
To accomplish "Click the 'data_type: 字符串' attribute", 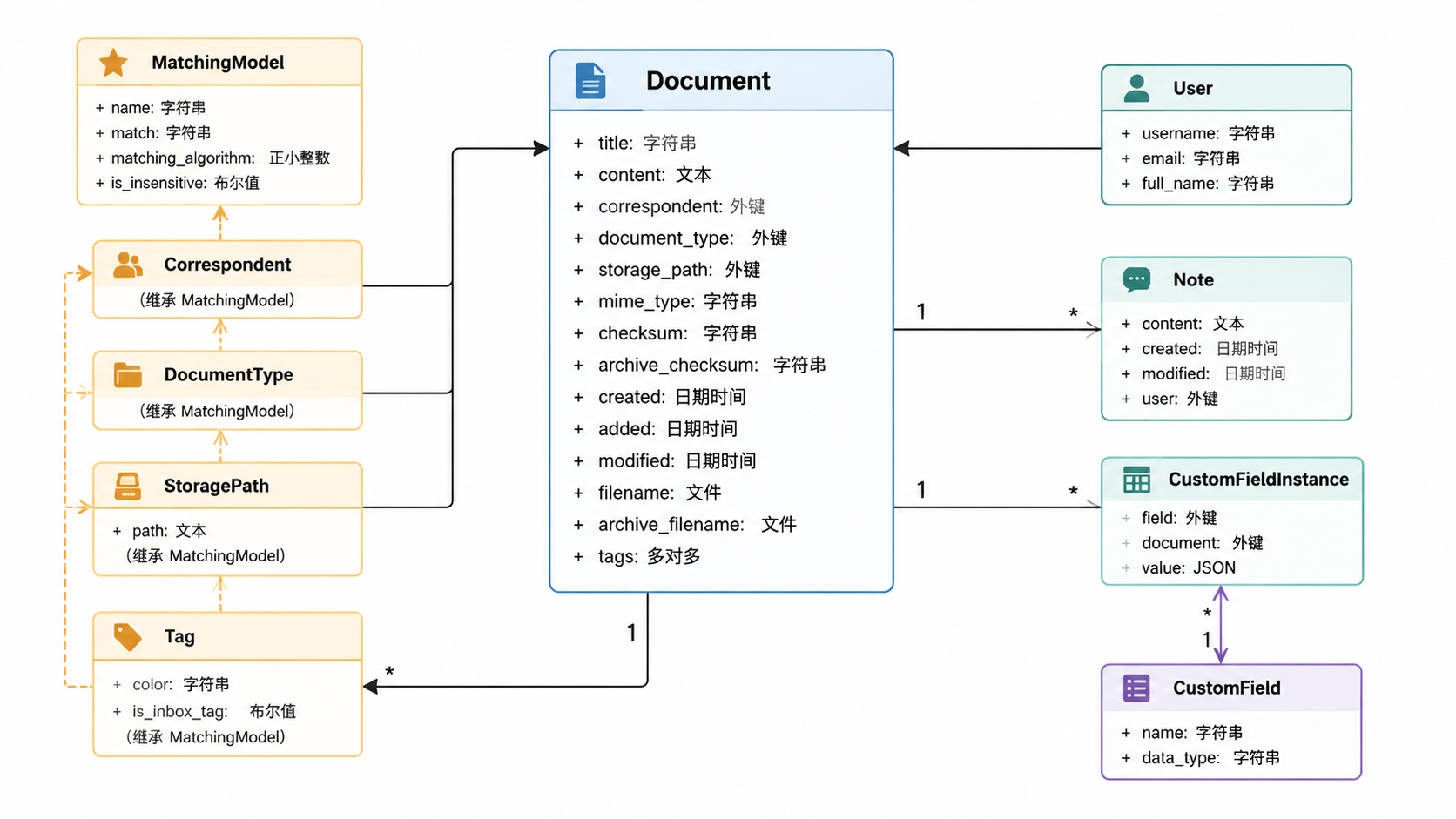I will [x=1200, y=758].
